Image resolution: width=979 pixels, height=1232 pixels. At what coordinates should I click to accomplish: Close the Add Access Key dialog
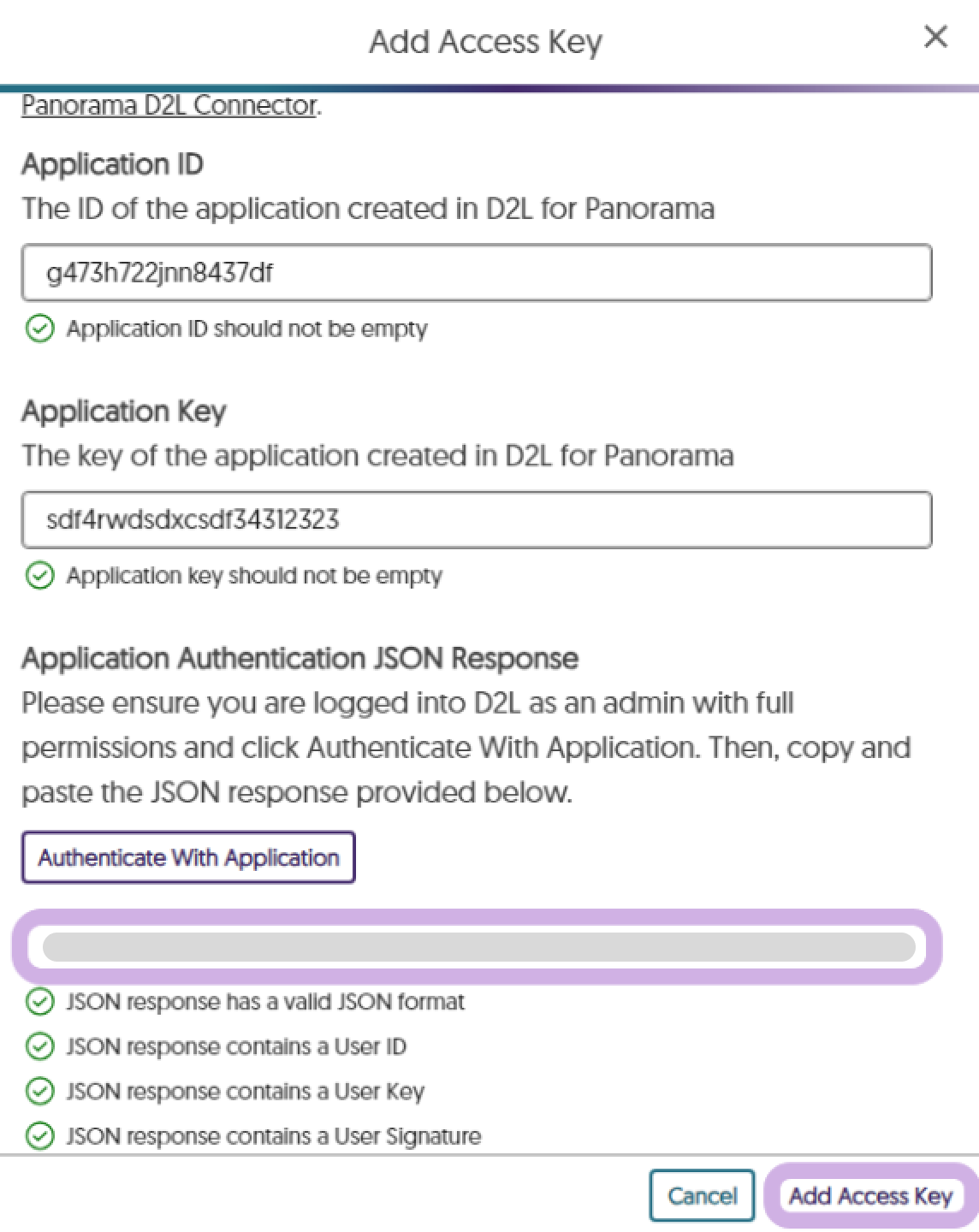click(935, 37)
